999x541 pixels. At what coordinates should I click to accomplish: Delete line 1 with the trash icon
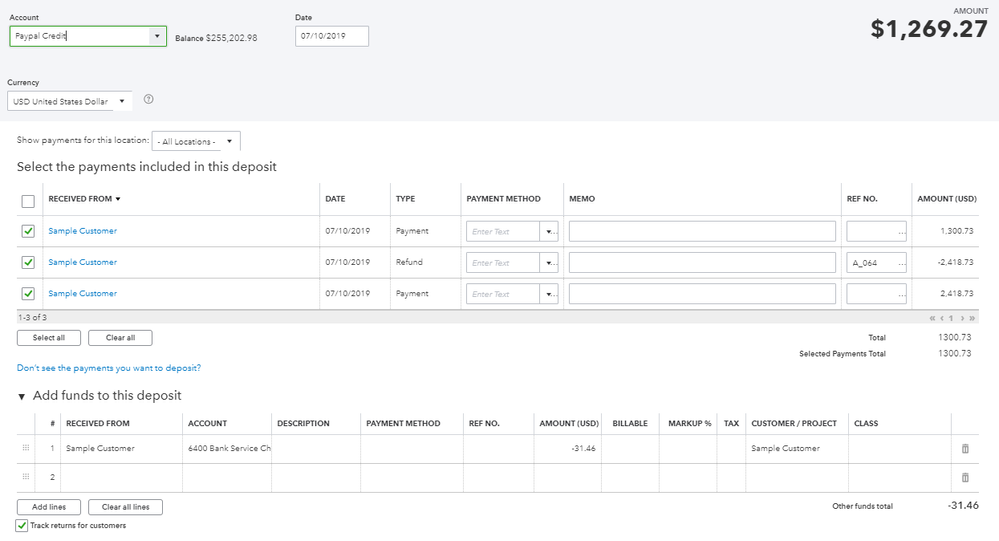tap(965, 449)
